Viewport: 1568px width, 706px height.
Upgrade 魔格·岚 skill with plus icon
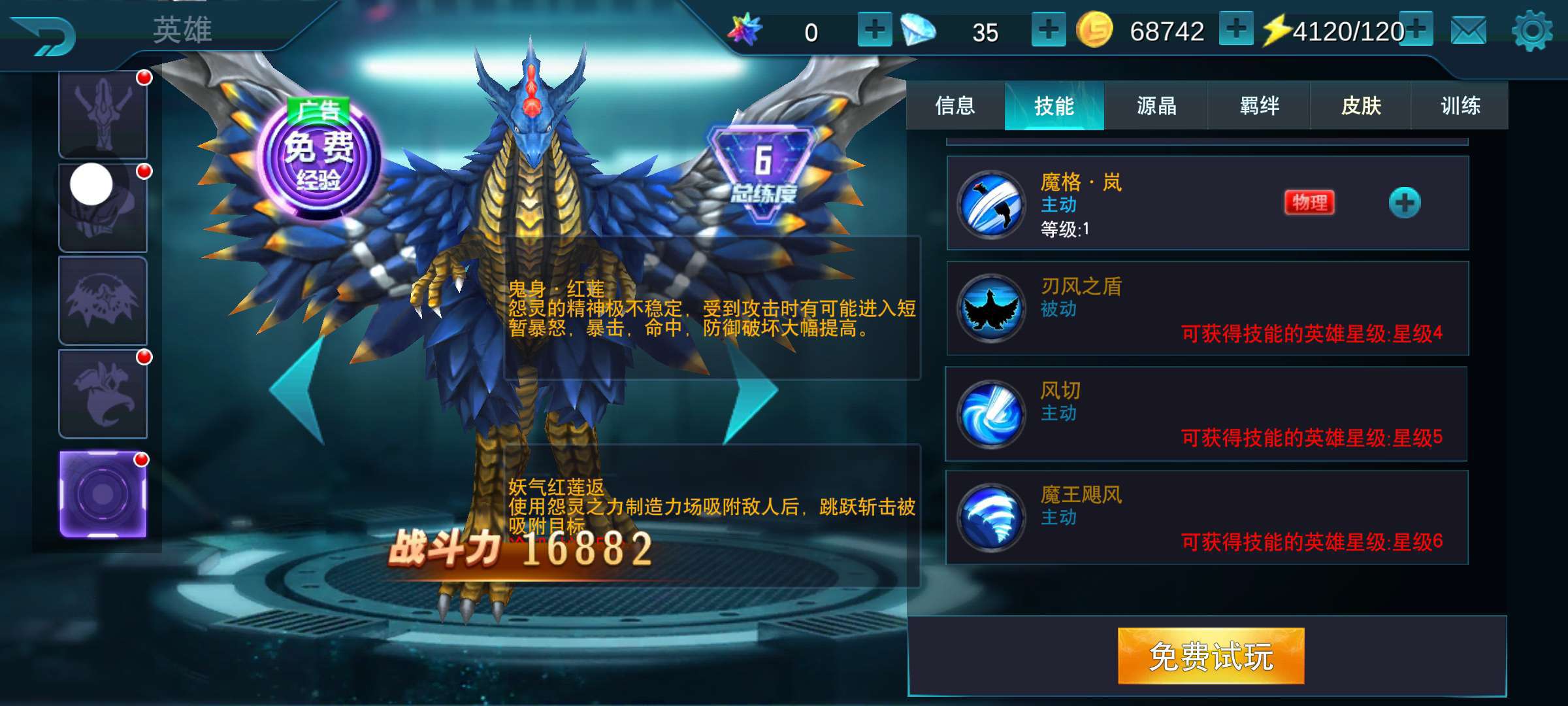click(1405, 203)
